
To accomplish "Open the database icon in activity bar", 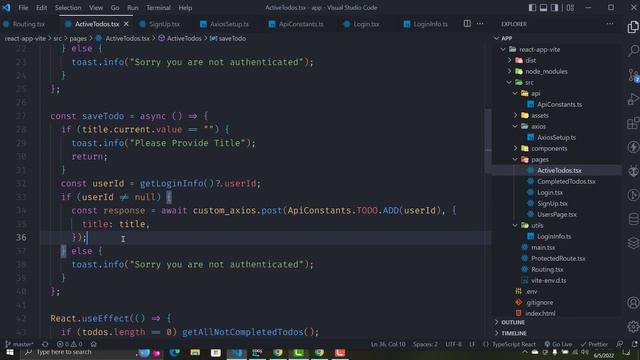I will click(633, 219).
